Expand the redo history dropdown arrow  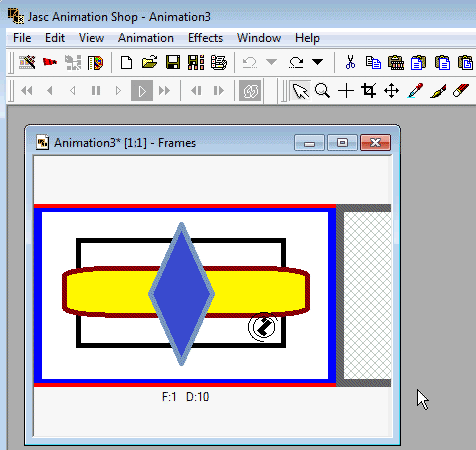(317, 62)
